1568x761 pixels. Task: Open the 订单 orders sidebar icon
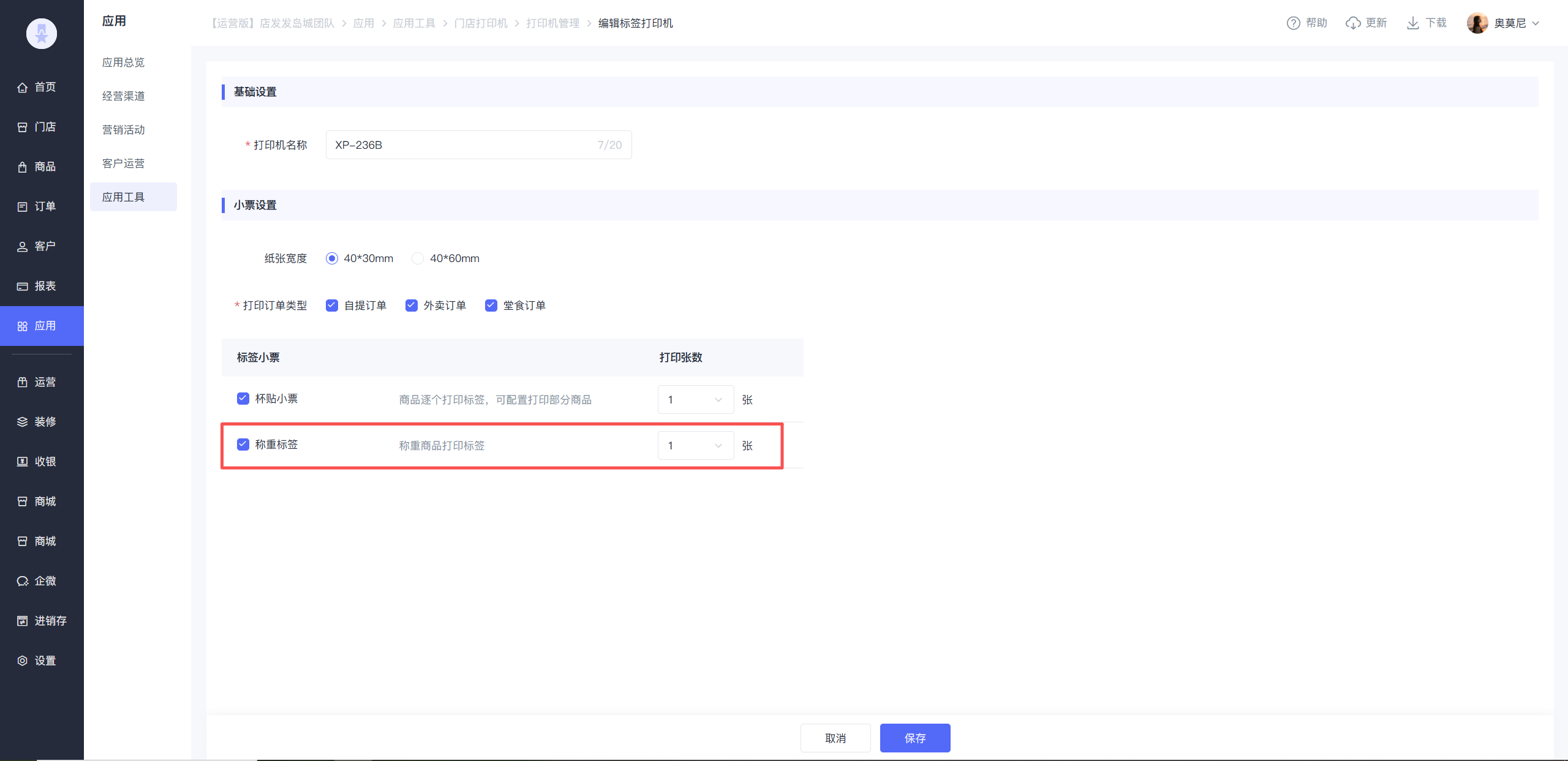click(23, 207)
